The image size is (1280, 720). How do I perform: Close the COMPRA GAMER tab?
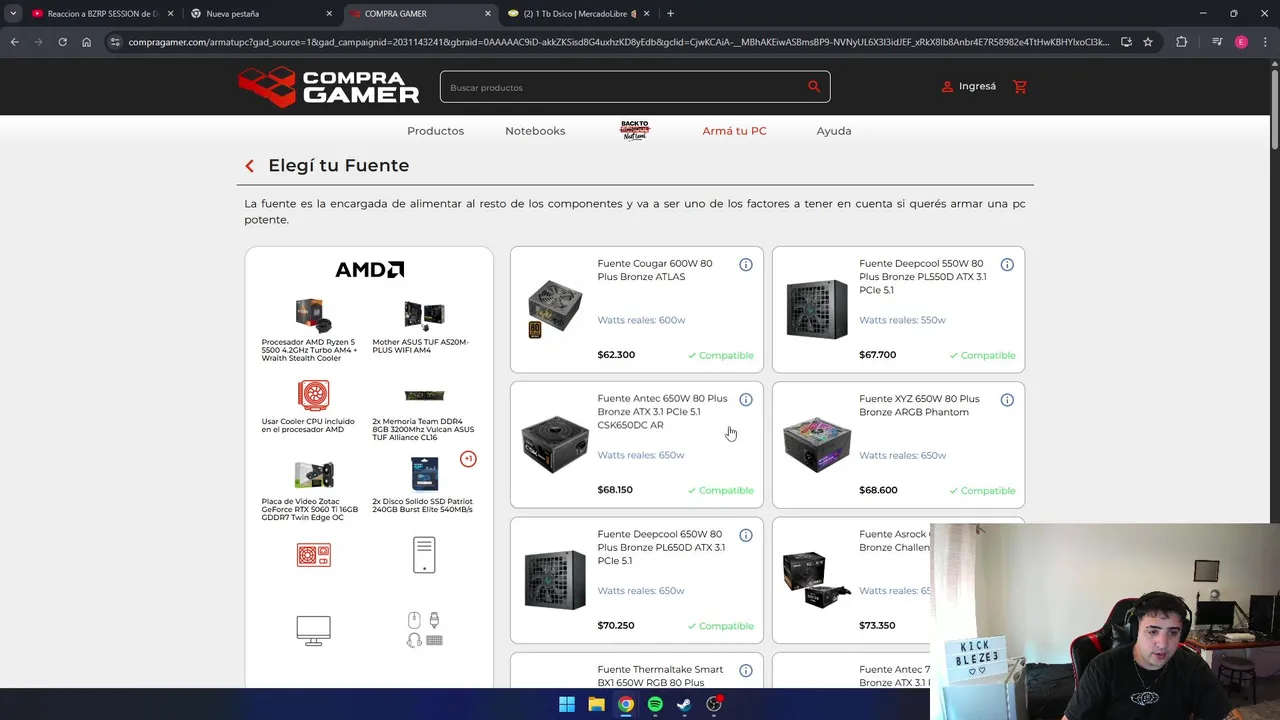click(x=488, y=14)
